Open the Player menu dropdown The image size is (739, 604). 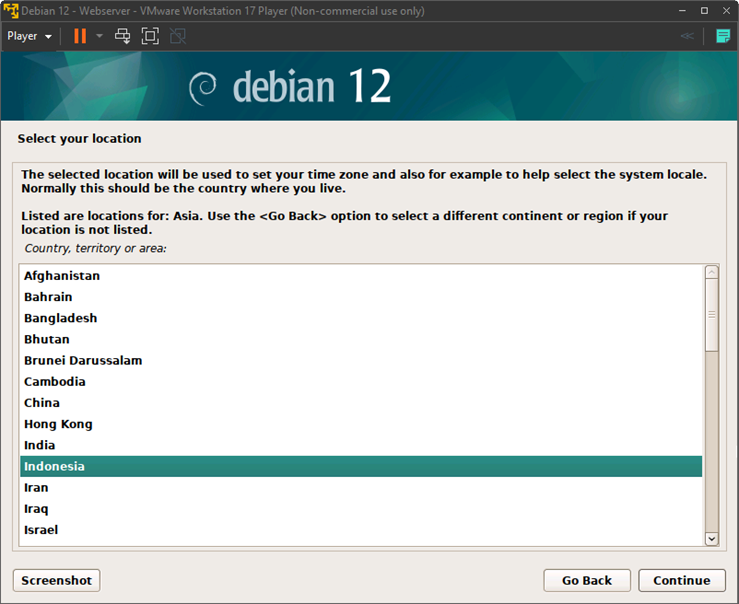[29, 36]
